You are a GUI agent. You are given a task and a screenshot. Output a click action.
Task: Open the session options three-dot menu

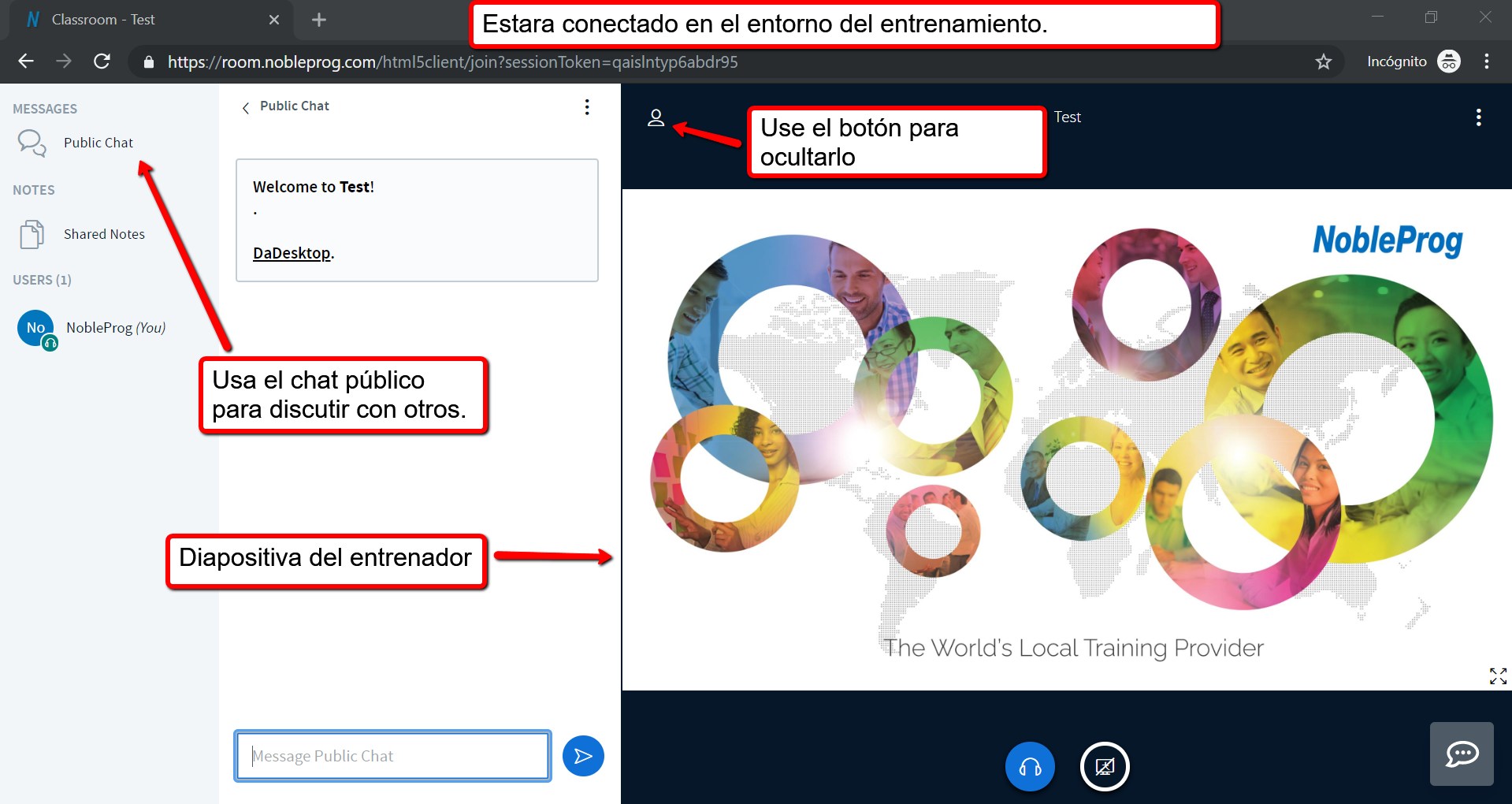1478,117
